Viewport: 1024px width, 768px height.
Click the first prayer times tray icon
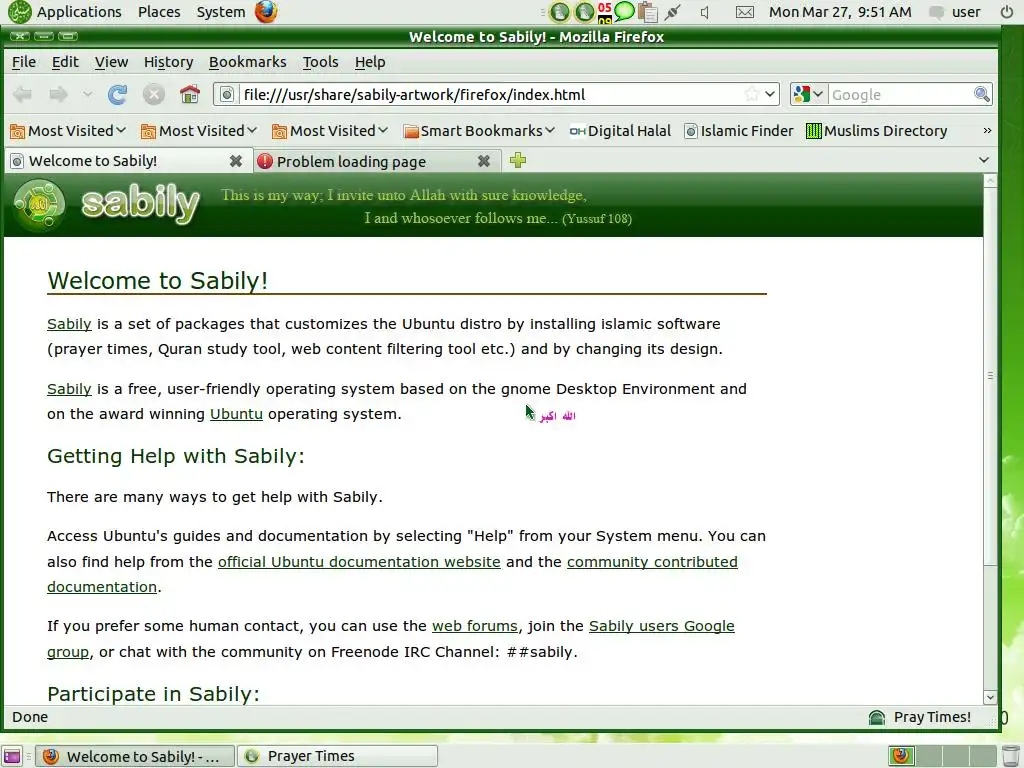tap(560, 12)
